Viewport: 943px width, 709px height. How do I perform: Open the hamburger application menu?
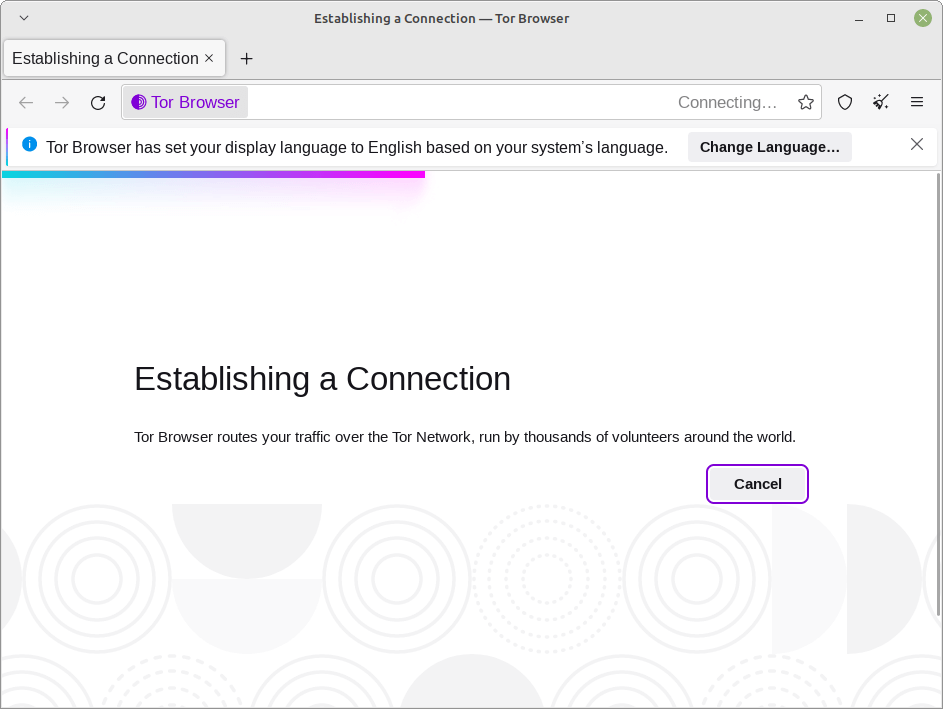(x=917, y=102)
